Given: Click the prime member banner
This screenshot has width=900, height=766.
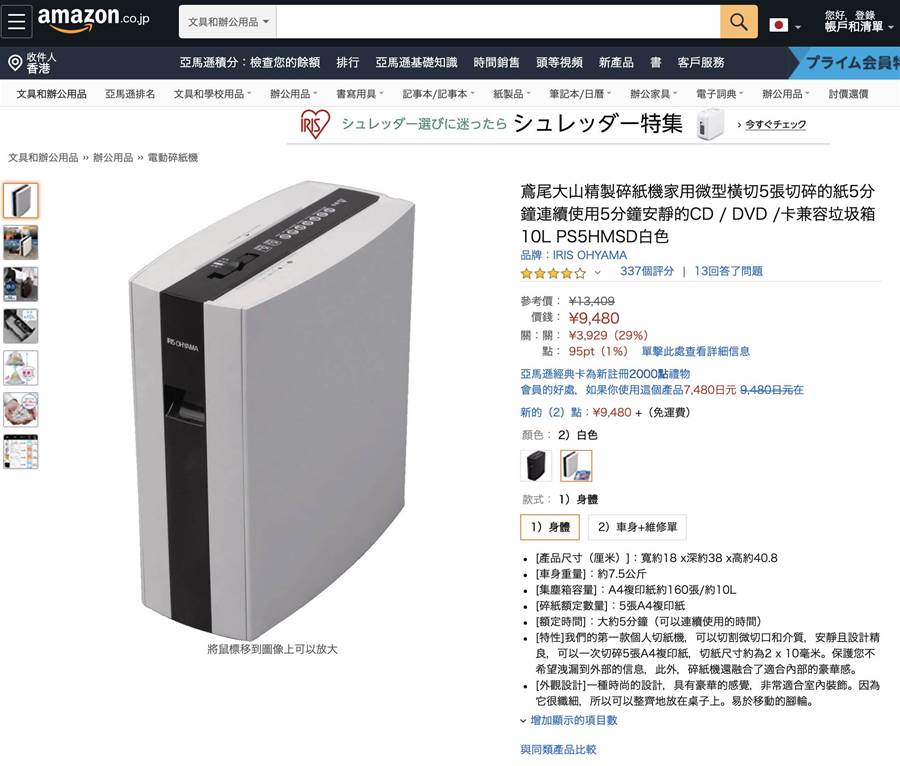Looking at the screenshot, I should 844,63.
